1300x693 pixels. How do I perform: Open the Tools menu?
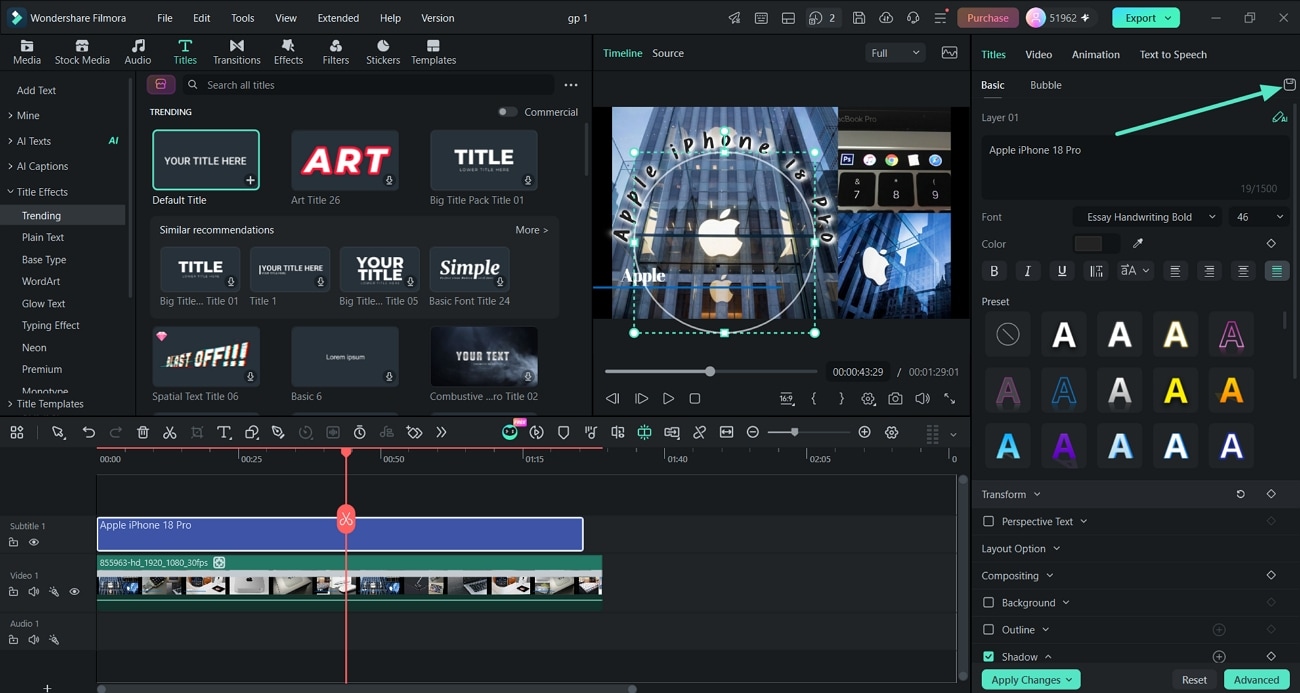tap(242, 18)
